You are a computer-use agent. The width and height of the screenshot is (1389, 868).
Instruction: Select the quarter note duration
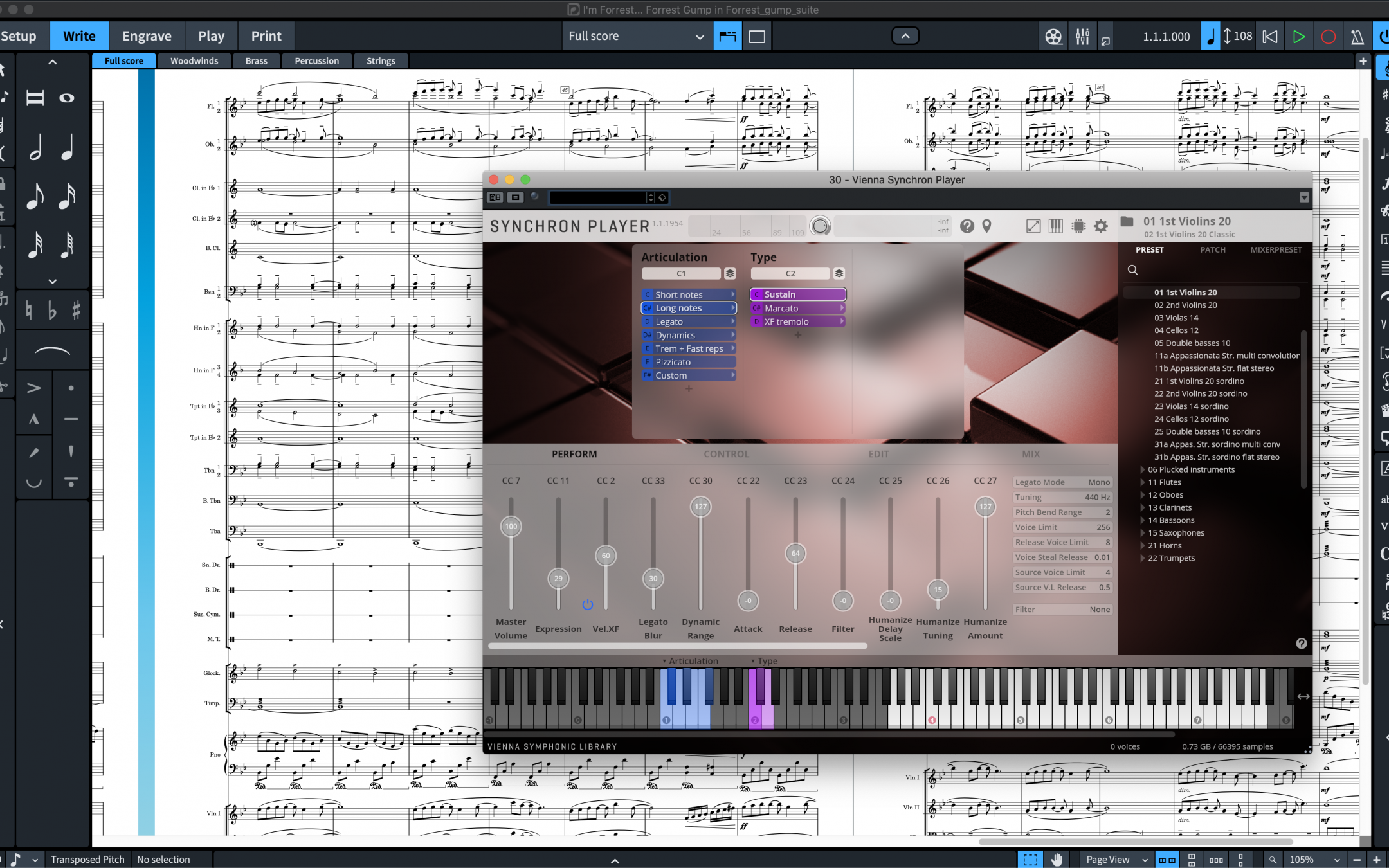point(67,147)
